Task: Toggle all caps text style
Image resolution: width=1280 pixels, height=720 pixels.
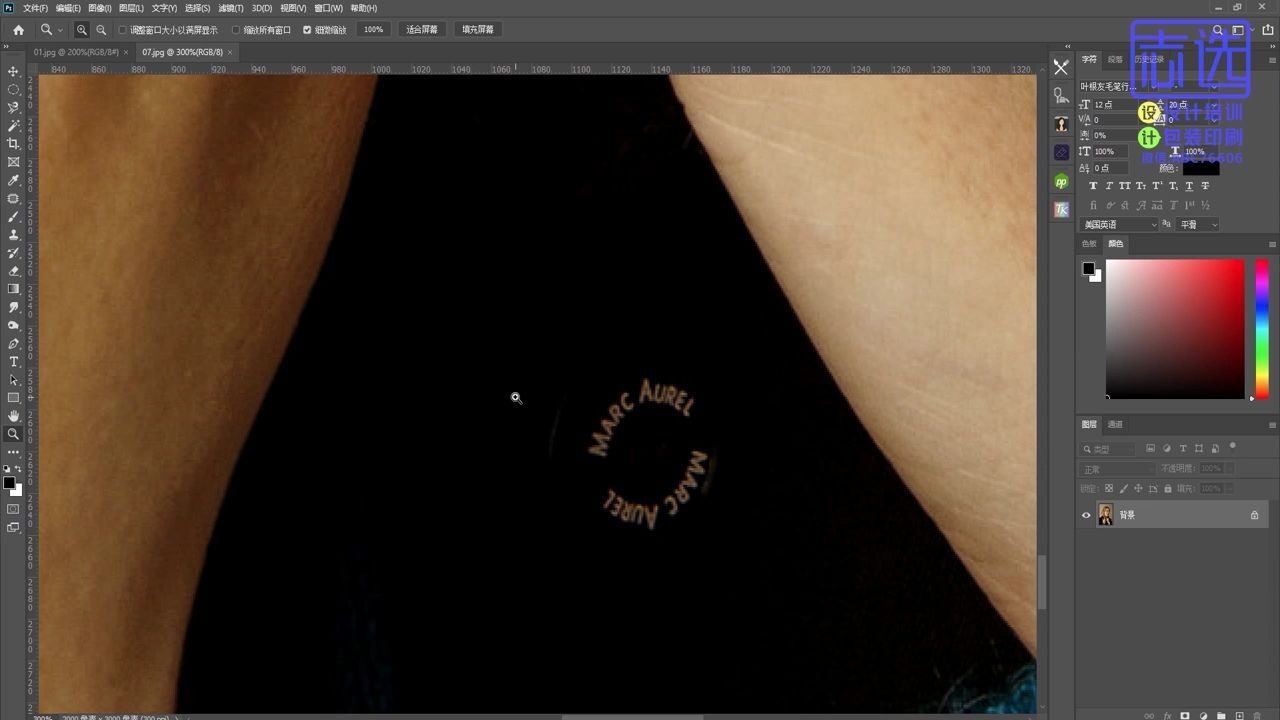Action: pos(1125,186)
